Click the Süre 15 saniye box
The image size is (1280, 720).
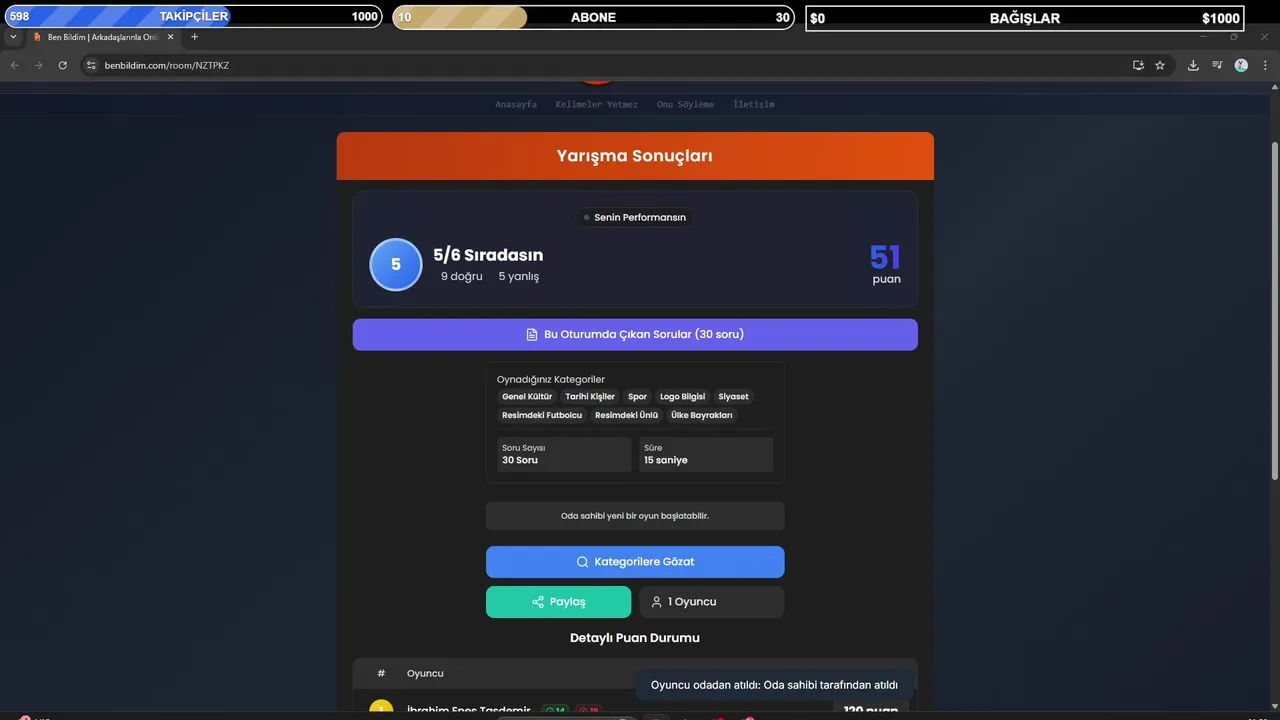[x=706, y=454]
